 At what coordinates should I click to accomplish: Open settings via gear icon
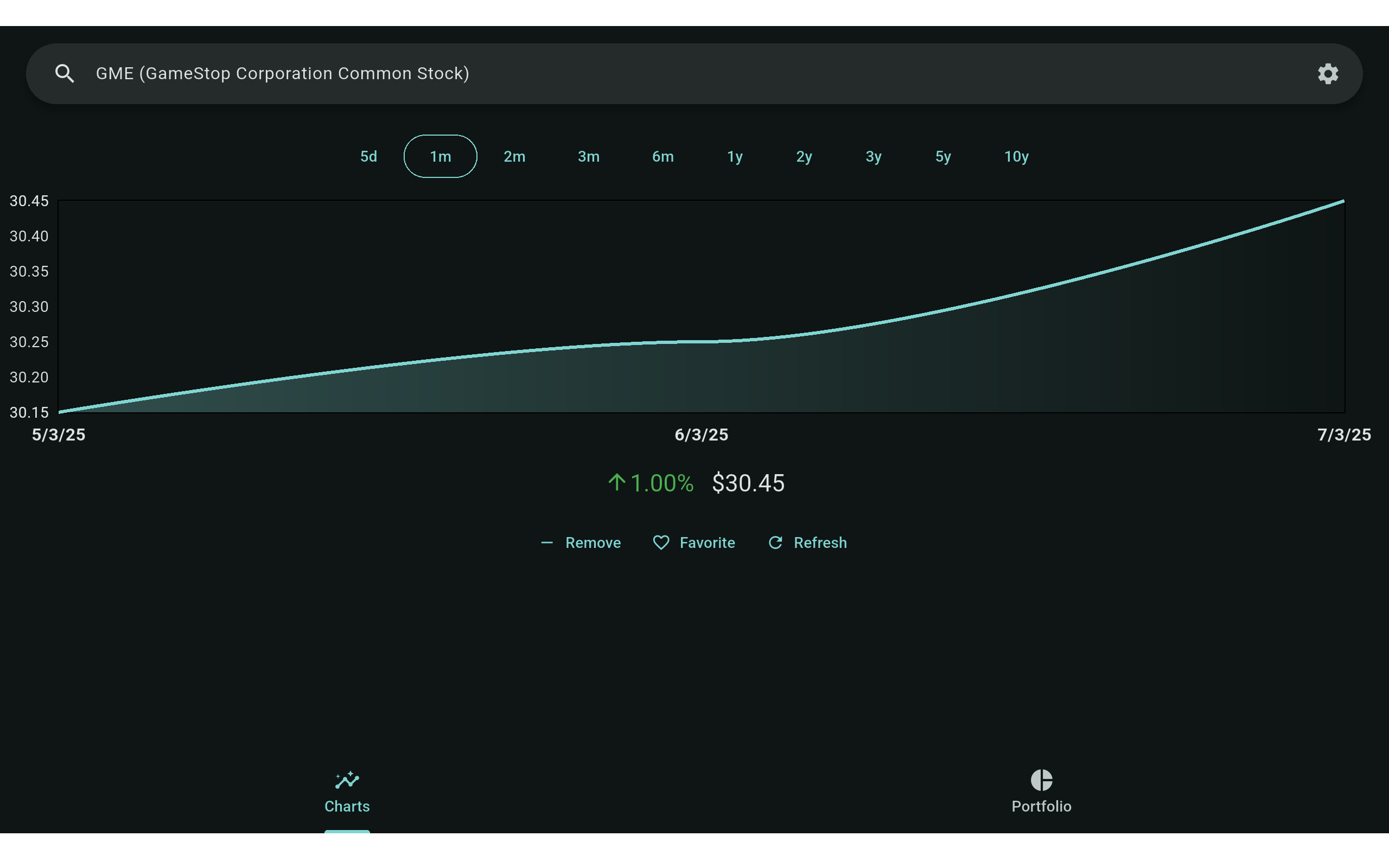click(1328, 73)
